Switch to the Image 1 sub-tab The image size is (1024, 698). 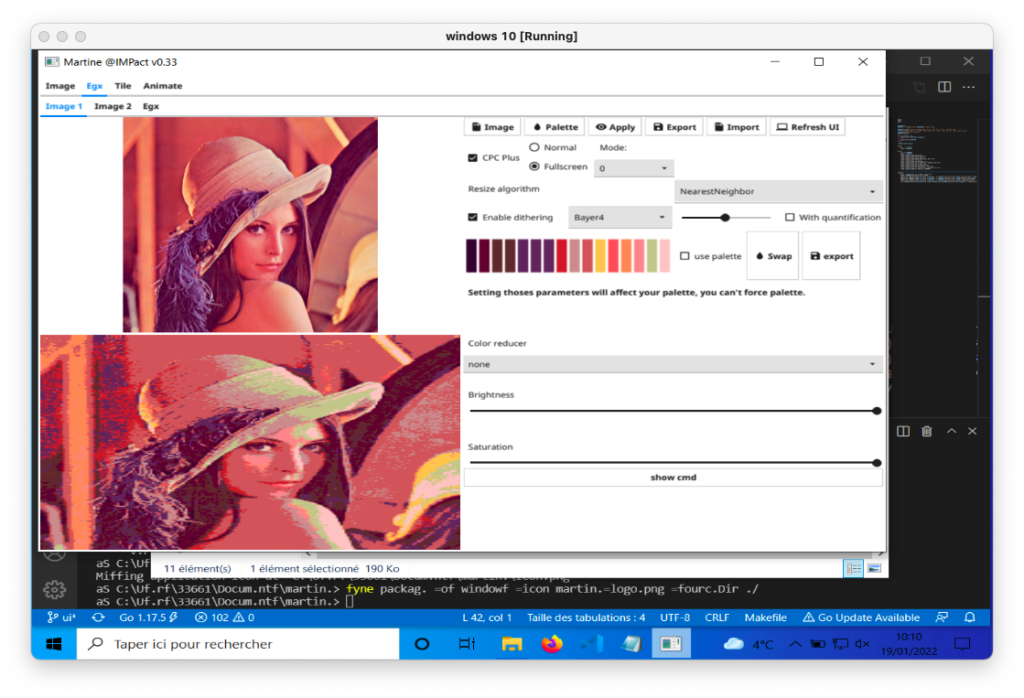click(x=63, y=106)
